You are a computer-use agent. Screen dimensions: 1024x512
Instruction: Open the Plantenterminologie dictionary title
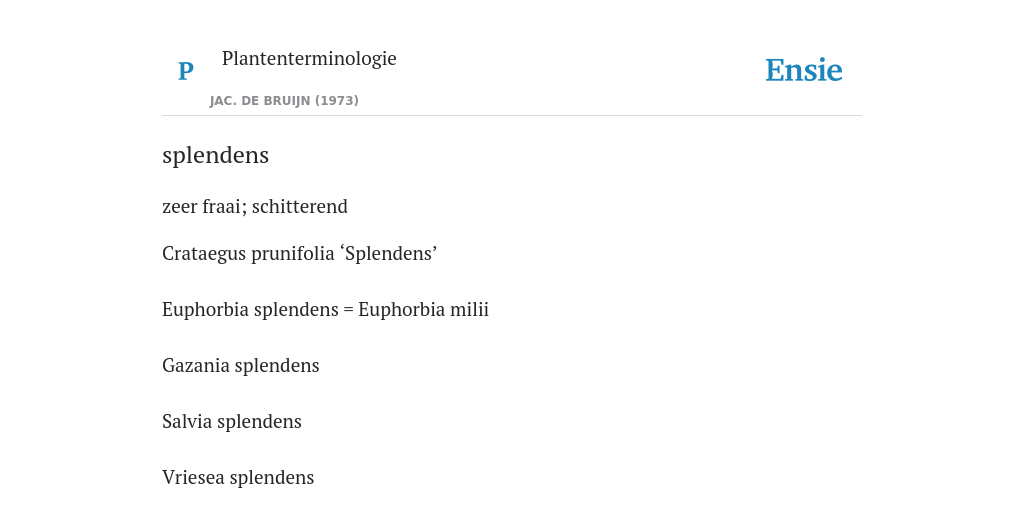tap(309, 58)
